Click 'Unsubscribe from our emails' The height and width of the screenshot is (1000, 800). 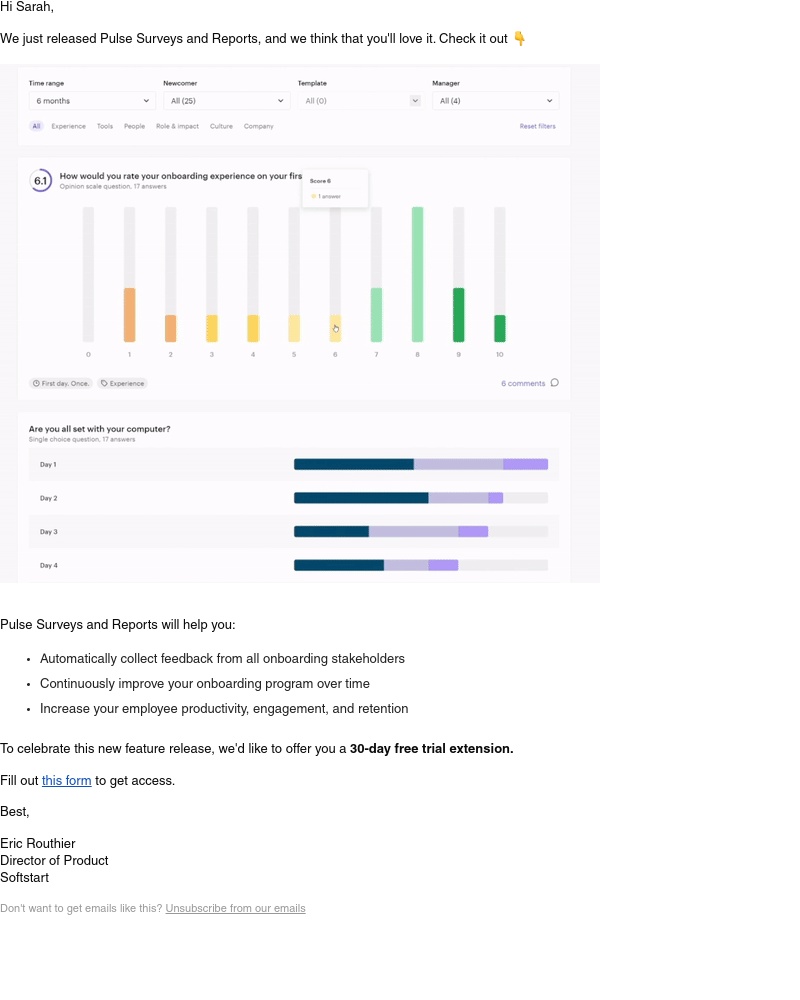click(x=235, y=909)
